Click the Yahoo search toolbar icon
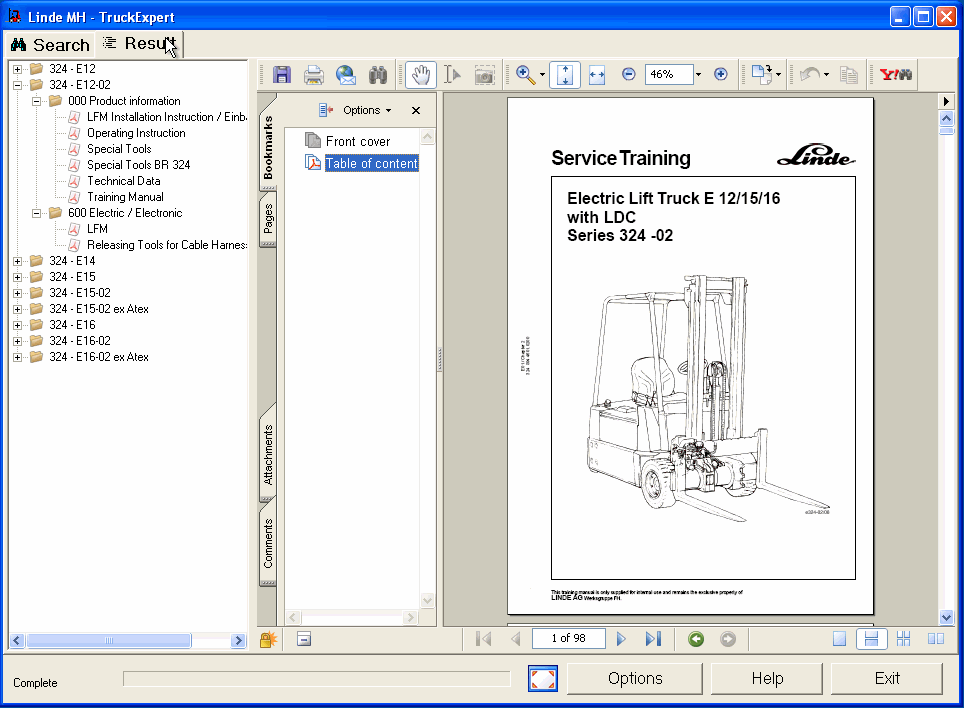Screen dimensions: 964x708 896,74
